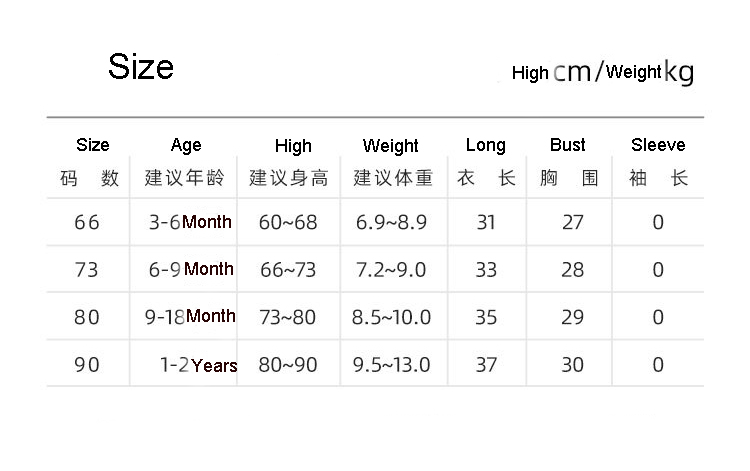Image resolution: width=750 pixels, height=471 pixels.
Task: Click the 7.2~9.0 weight value
Action: pos(391,270)
